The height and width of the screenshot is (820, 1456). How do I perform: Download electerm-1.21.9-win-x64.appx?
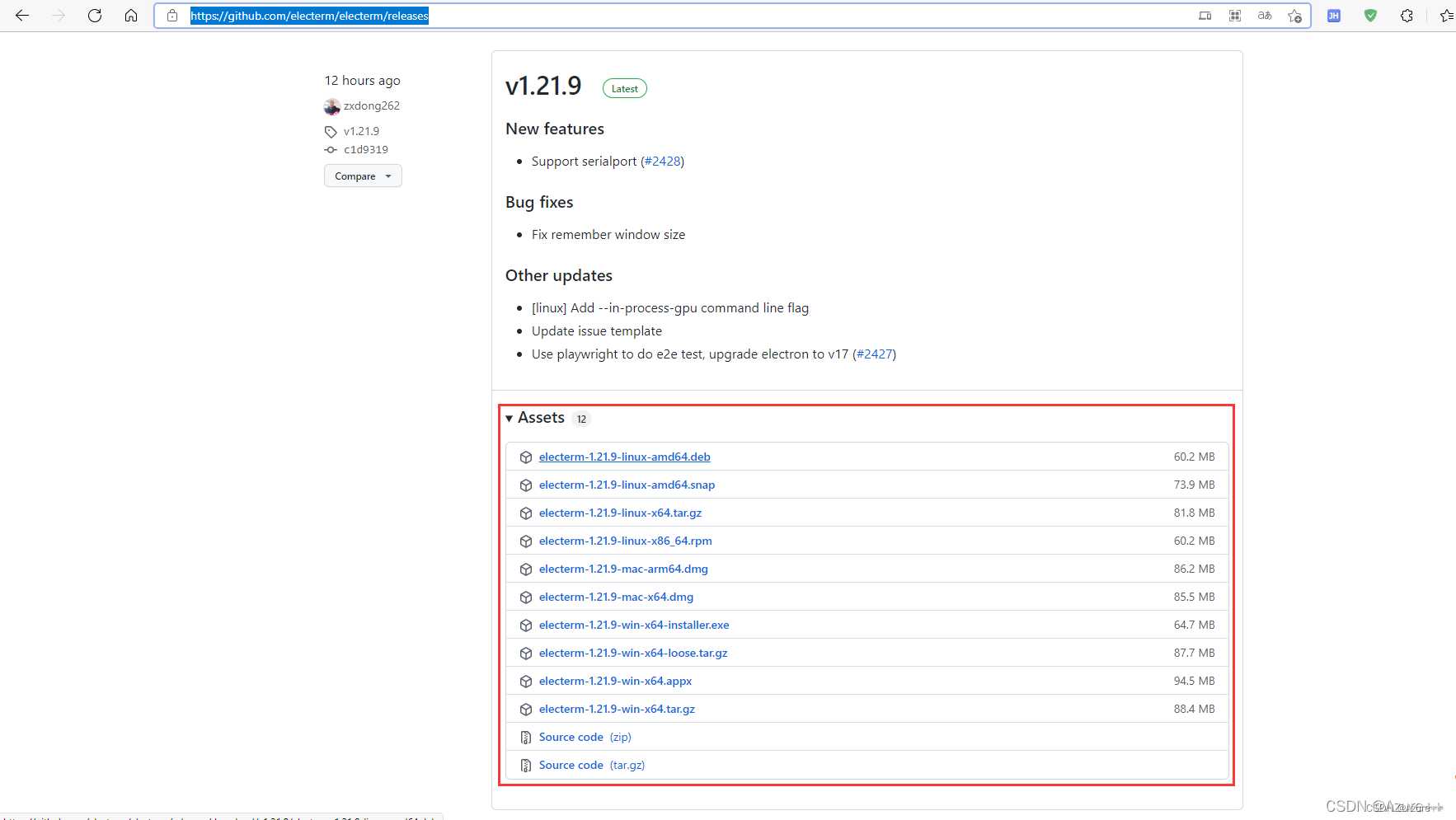(616, 681)
